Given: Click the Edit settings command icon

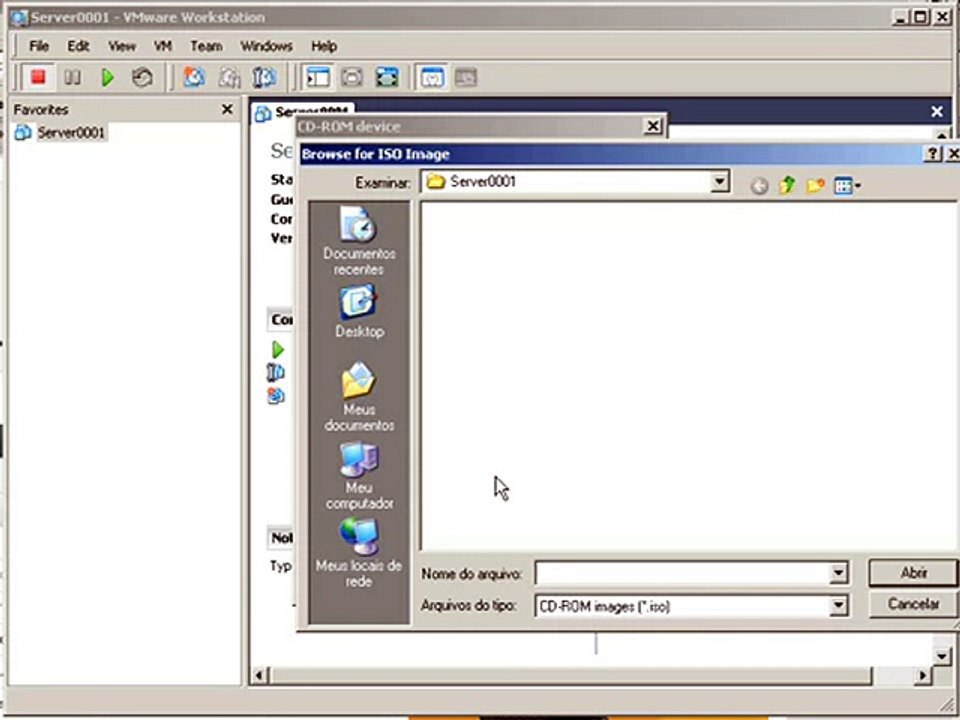Looking at the screenshot, I should pyautogui.click(x=276, y=372).
